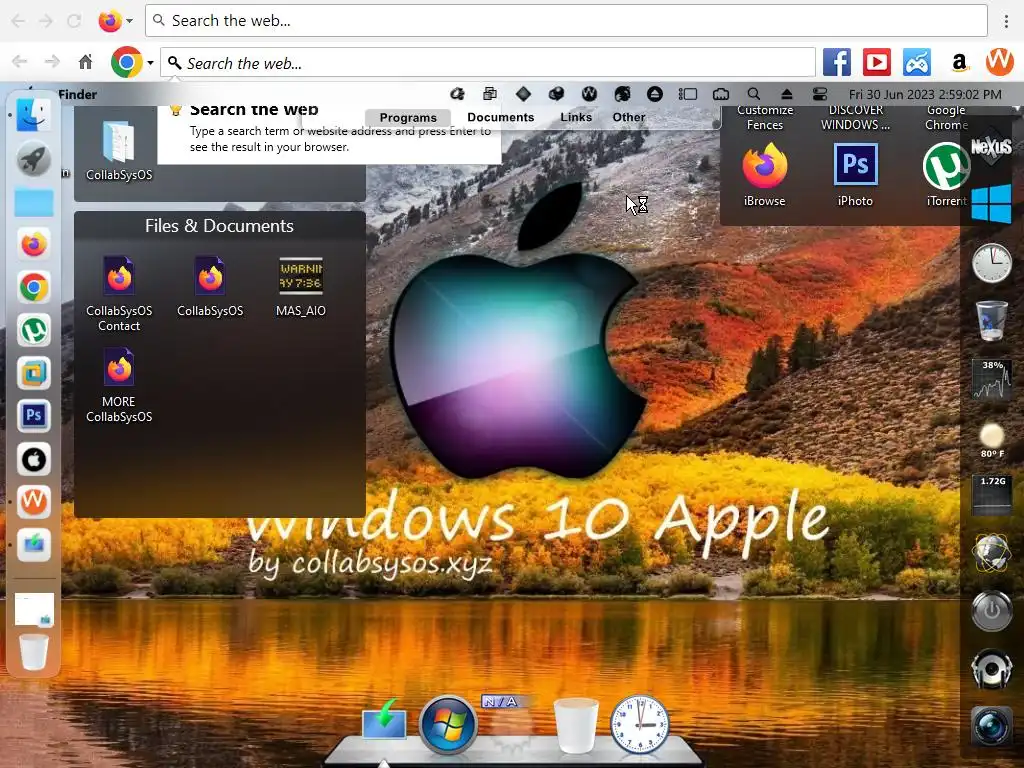The width and height of the screenshot is (1024, 768).
Task: Expand Firefox search engine dropdown
Action: pyautogui.click(x=129, y=21)
